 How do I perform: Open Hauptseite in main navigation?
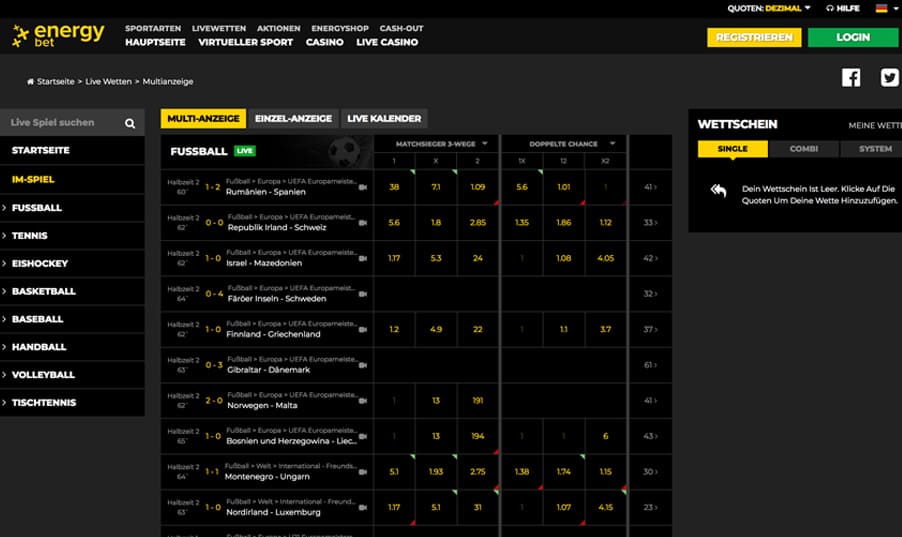pos(155,43)
